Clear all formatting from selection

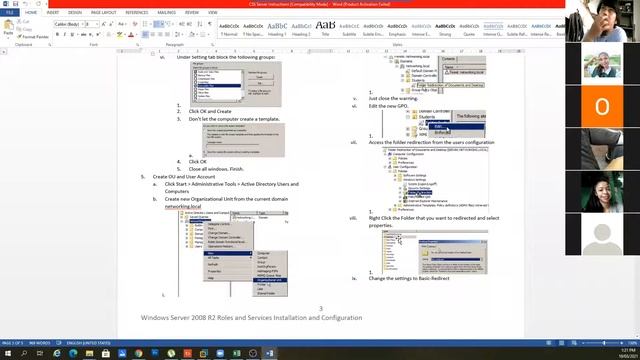135,24
